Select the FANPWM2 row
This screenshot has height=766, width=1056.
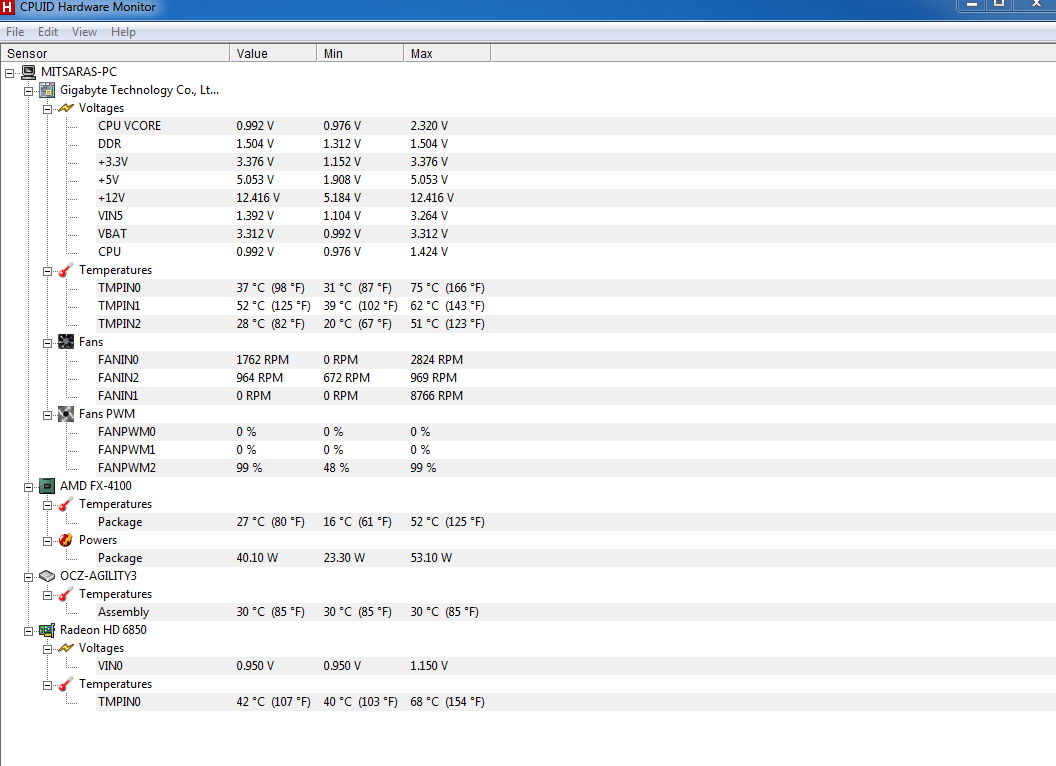pos(576,468)
